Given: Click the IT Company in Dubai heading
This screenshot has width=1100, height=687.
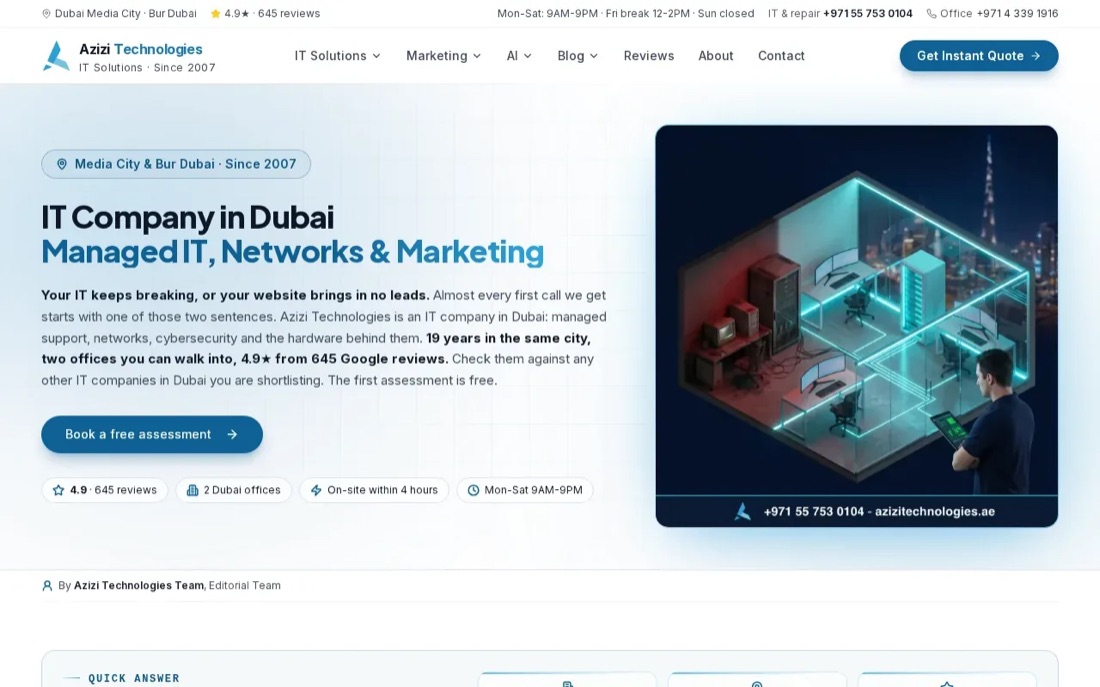Looking at the screenshot, I should (x=187, y=217).
